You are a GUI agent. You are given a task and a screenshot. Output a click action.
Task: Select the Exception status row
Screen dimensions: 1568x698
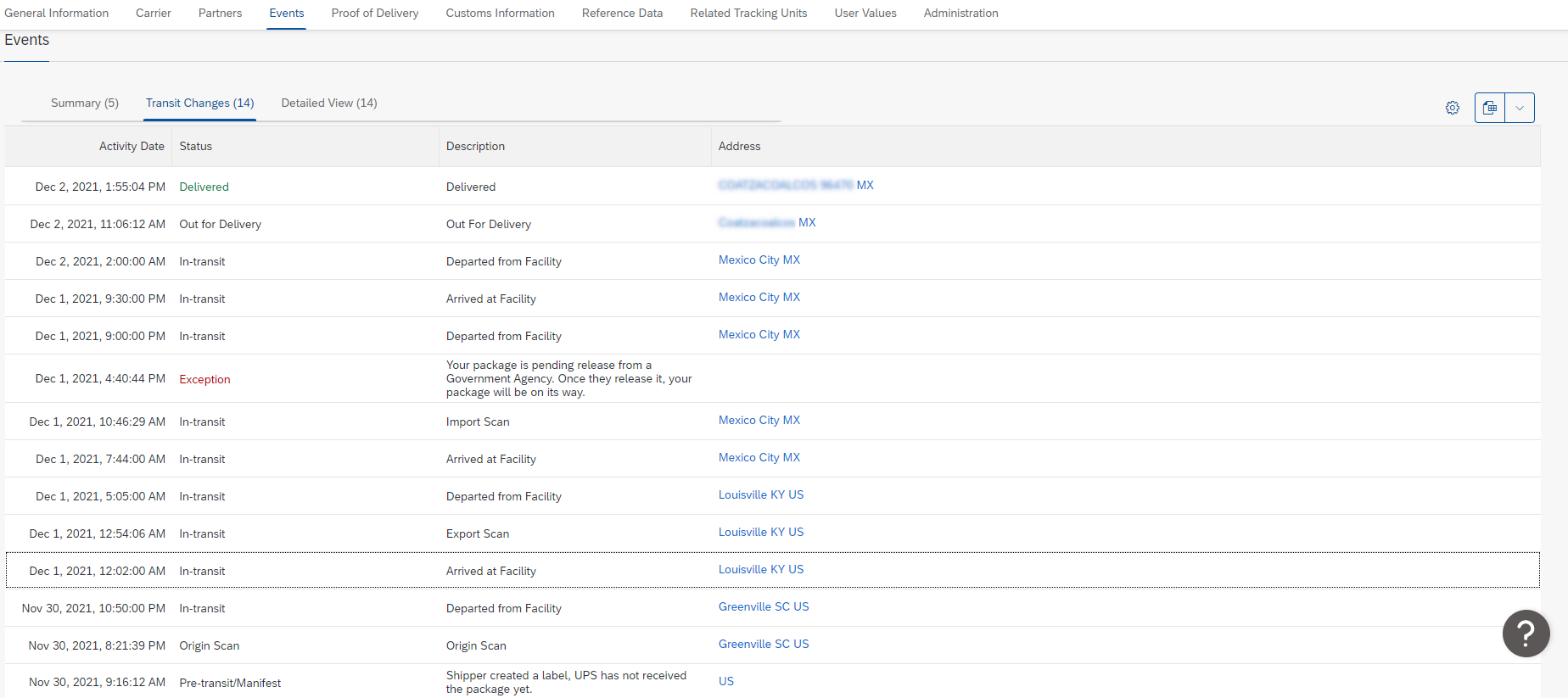(x=772, y=378)
